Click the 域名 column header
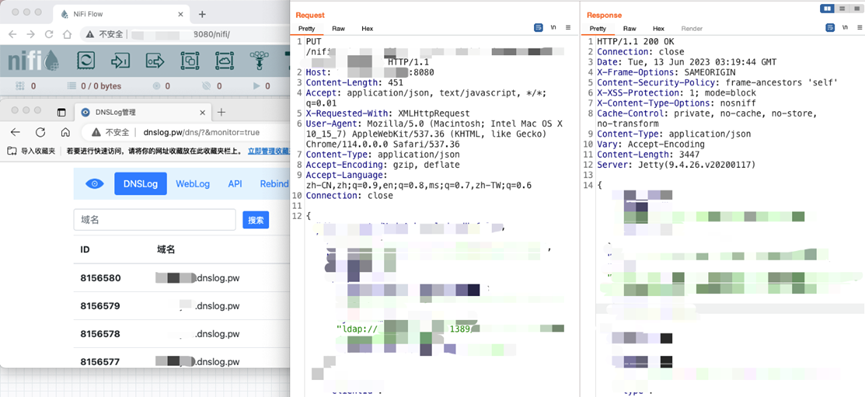This screenshot has width=865, height=397. 166,250
